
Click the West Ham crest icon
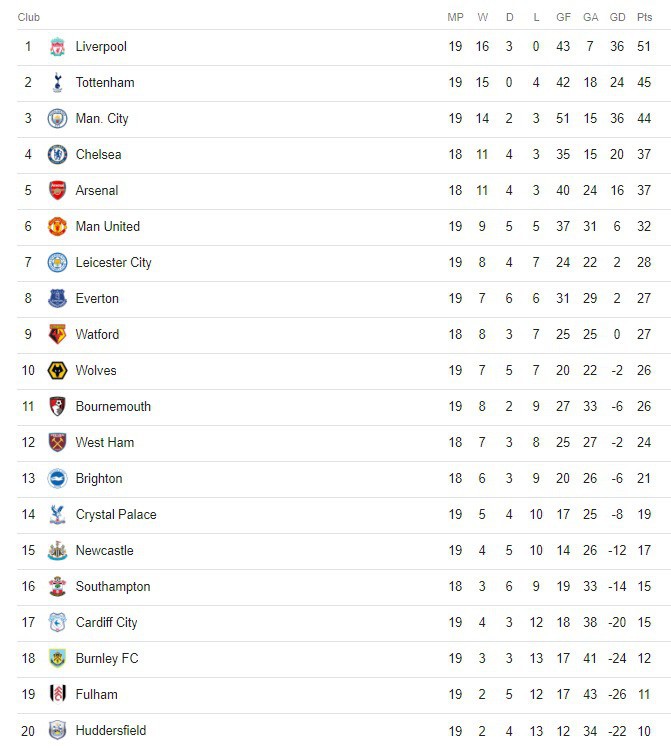(57, 443)
